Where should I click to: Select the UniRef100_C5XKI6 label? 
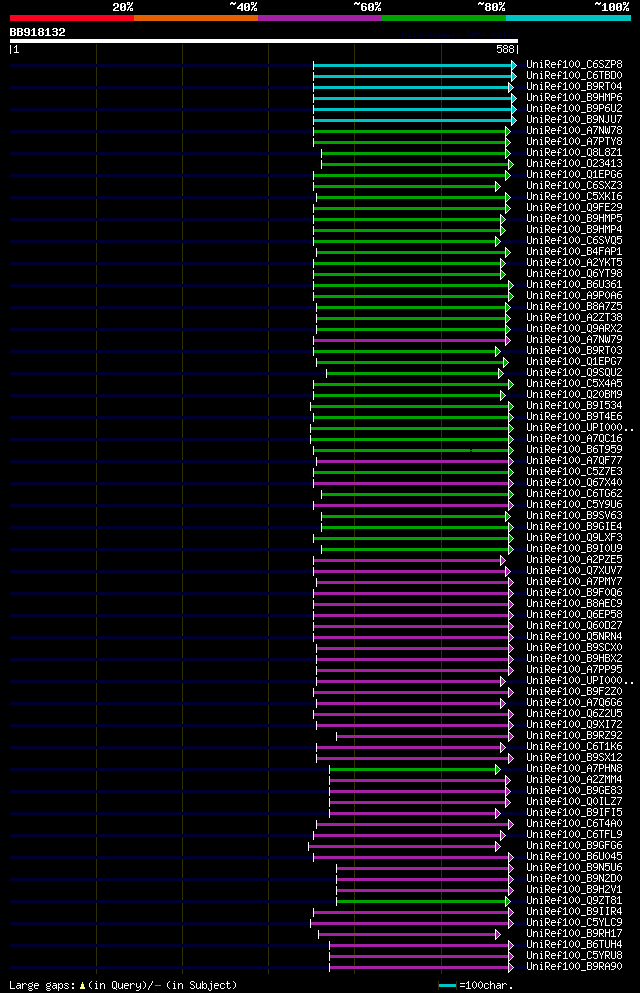(x=574, y=196)
